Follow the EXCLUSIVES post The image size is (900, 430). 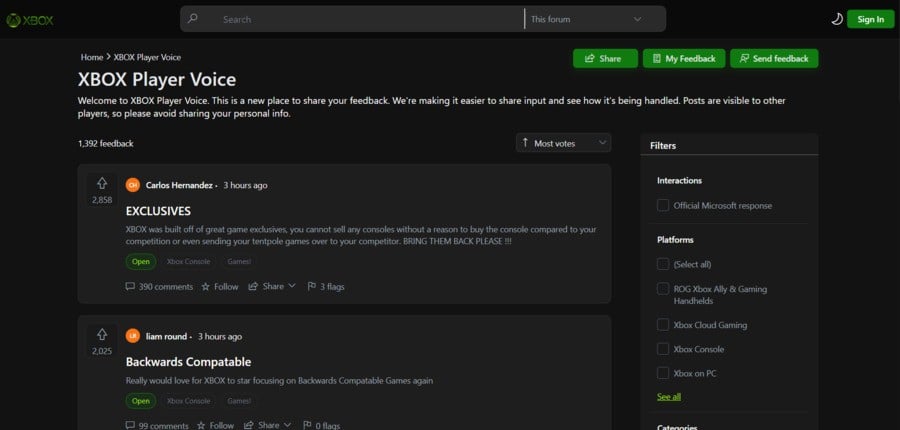[x=220, y=286]
